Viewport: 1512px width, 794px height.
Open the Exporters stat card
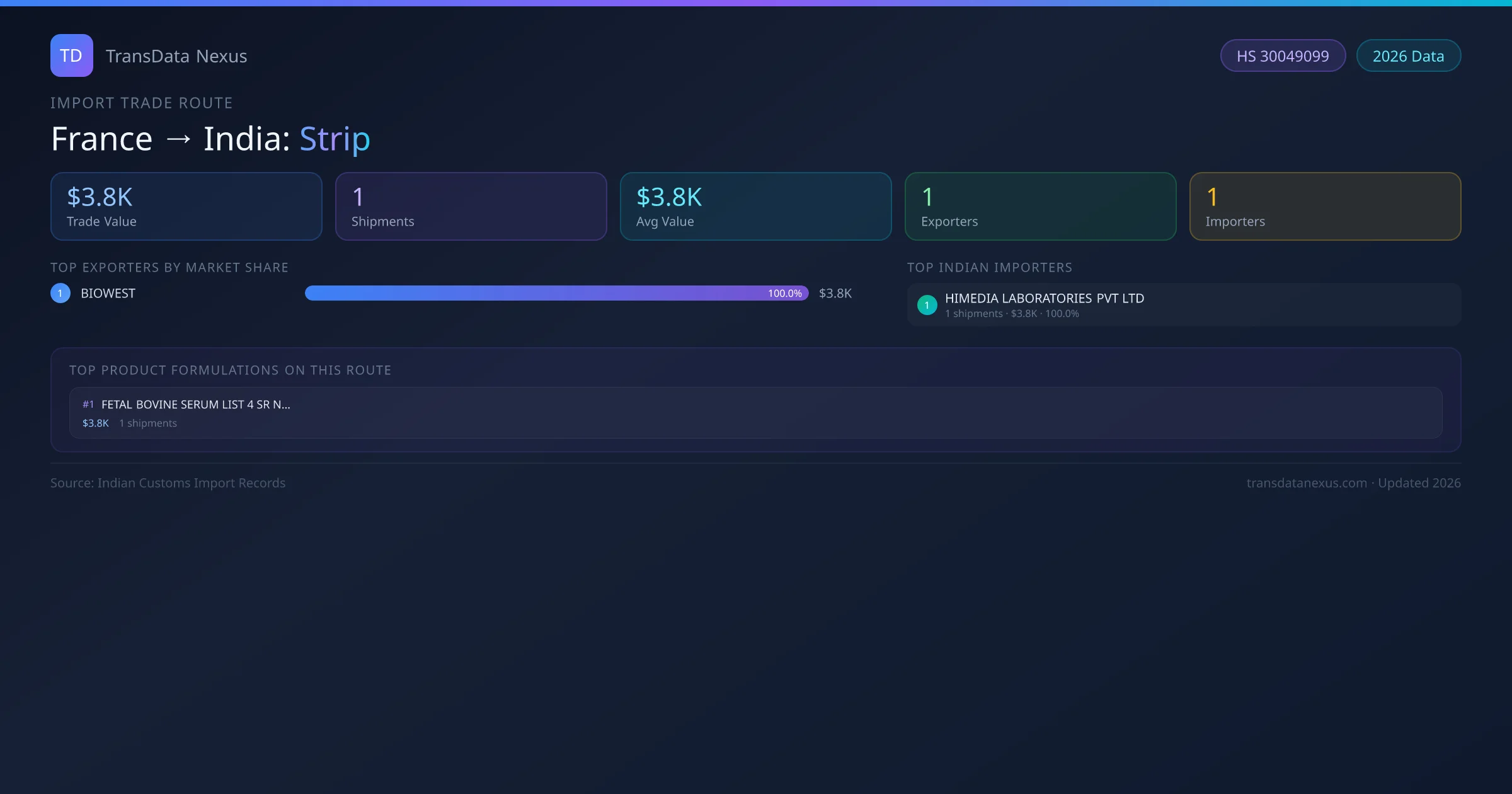[1040, 207]
